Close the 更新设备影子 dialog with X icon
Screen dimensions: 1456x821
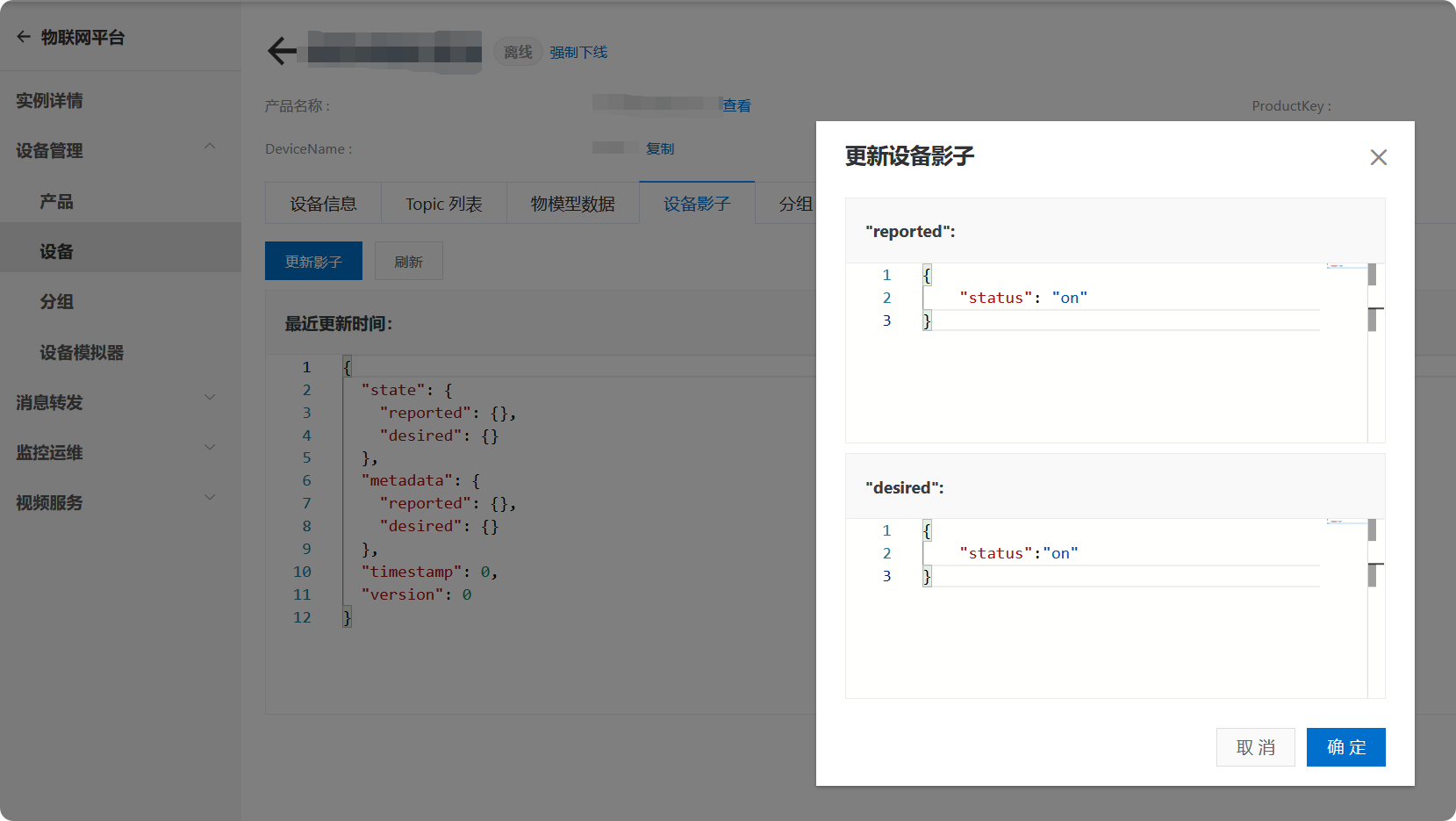(x=1378, y=157)
